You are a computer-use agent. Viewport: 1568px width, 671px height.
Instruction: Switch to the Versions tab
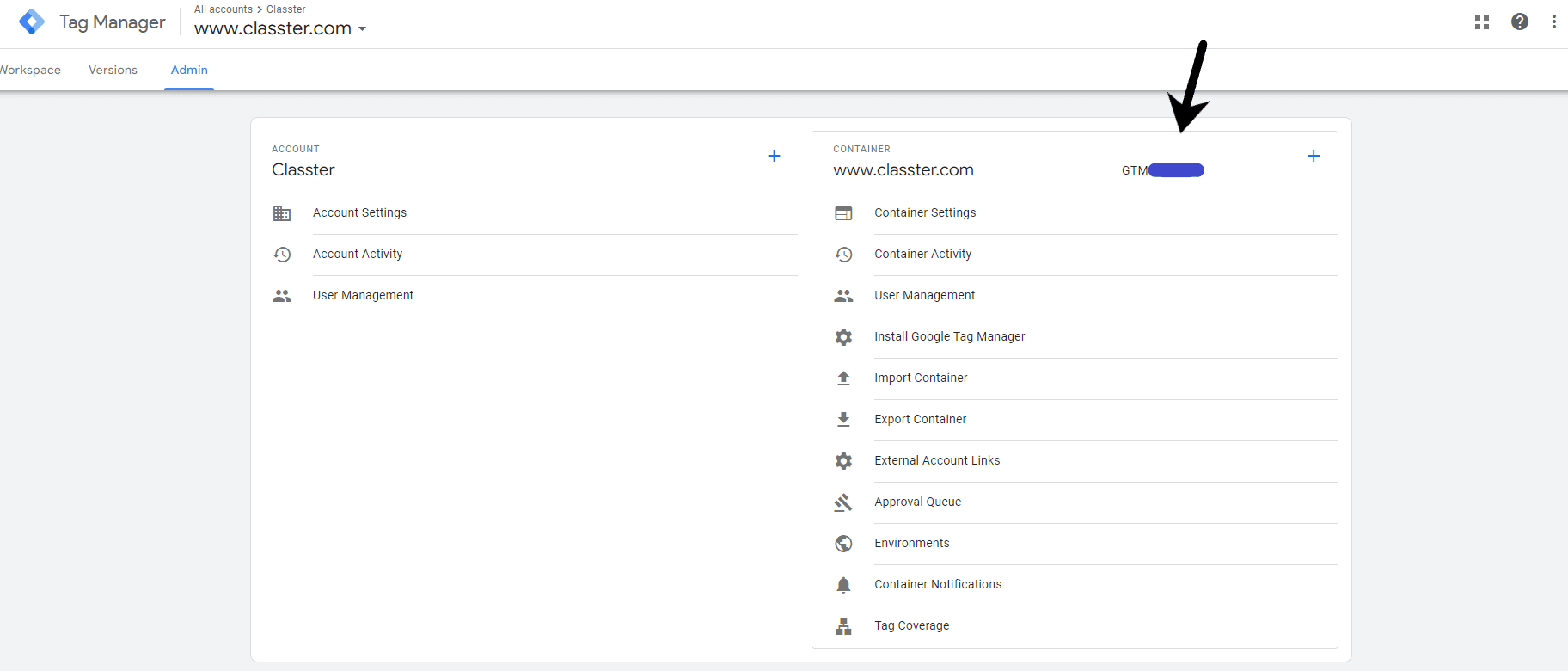(x=113, y=70)
